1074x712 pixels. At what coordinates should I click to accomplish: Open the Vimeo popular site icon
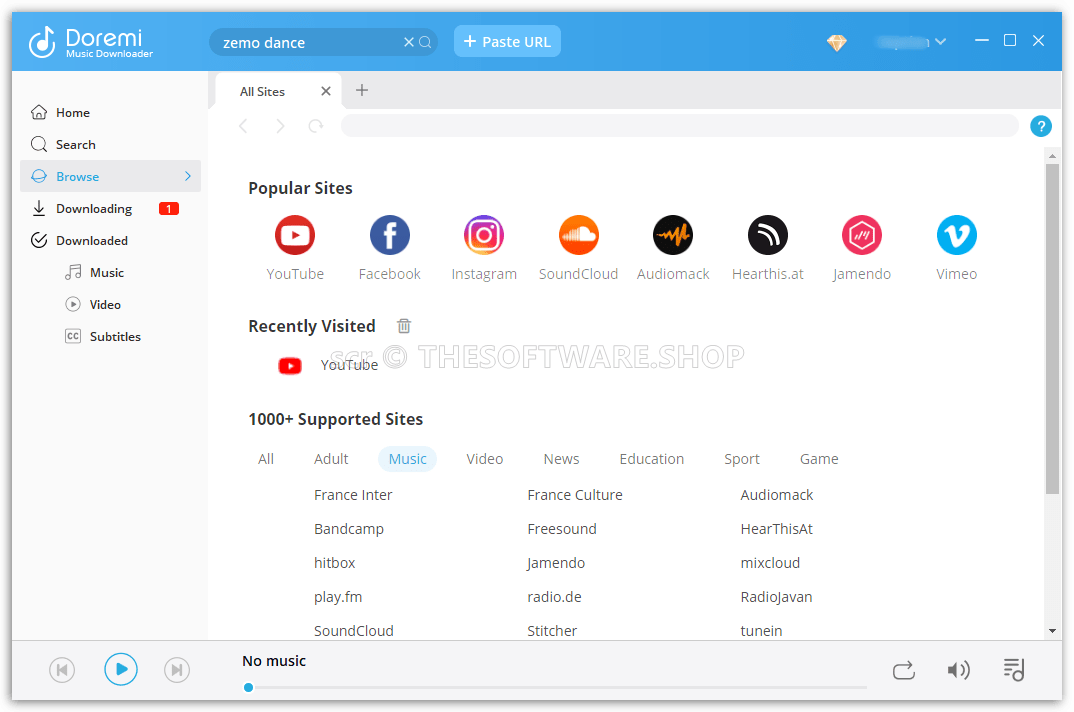point(956,235)
